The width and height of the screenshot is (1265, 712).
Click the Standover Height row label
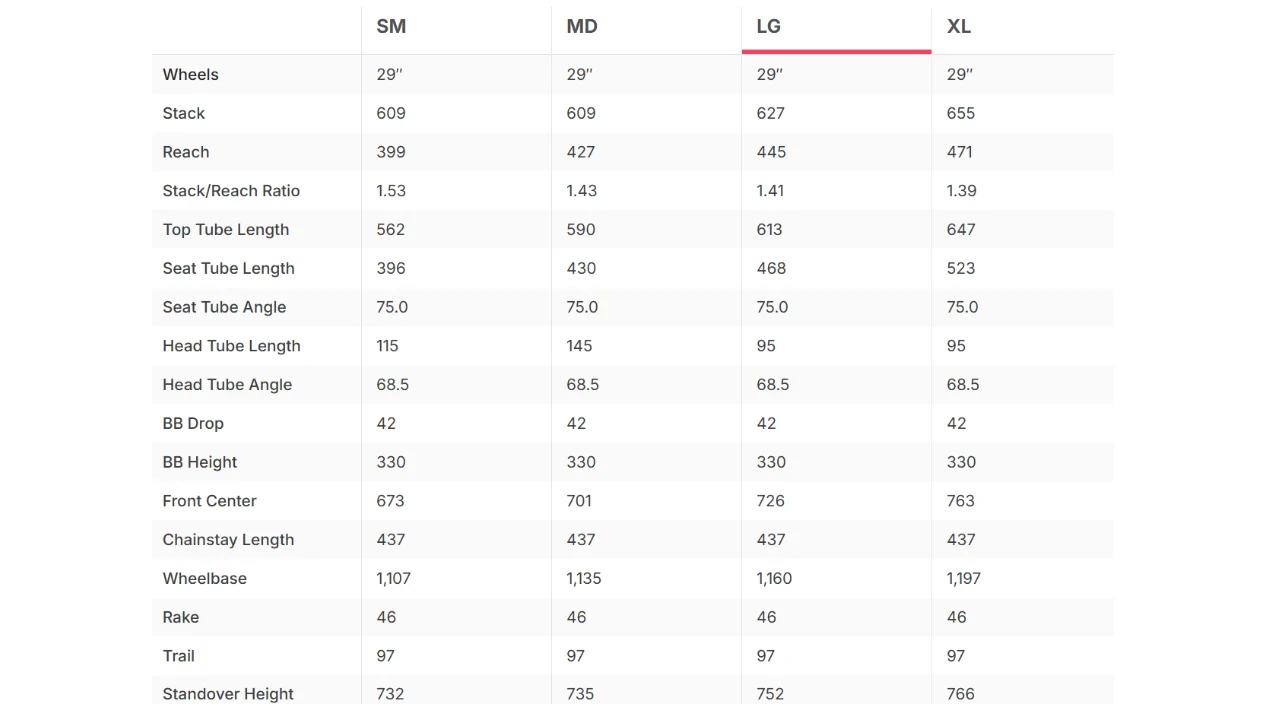(228, 694)
